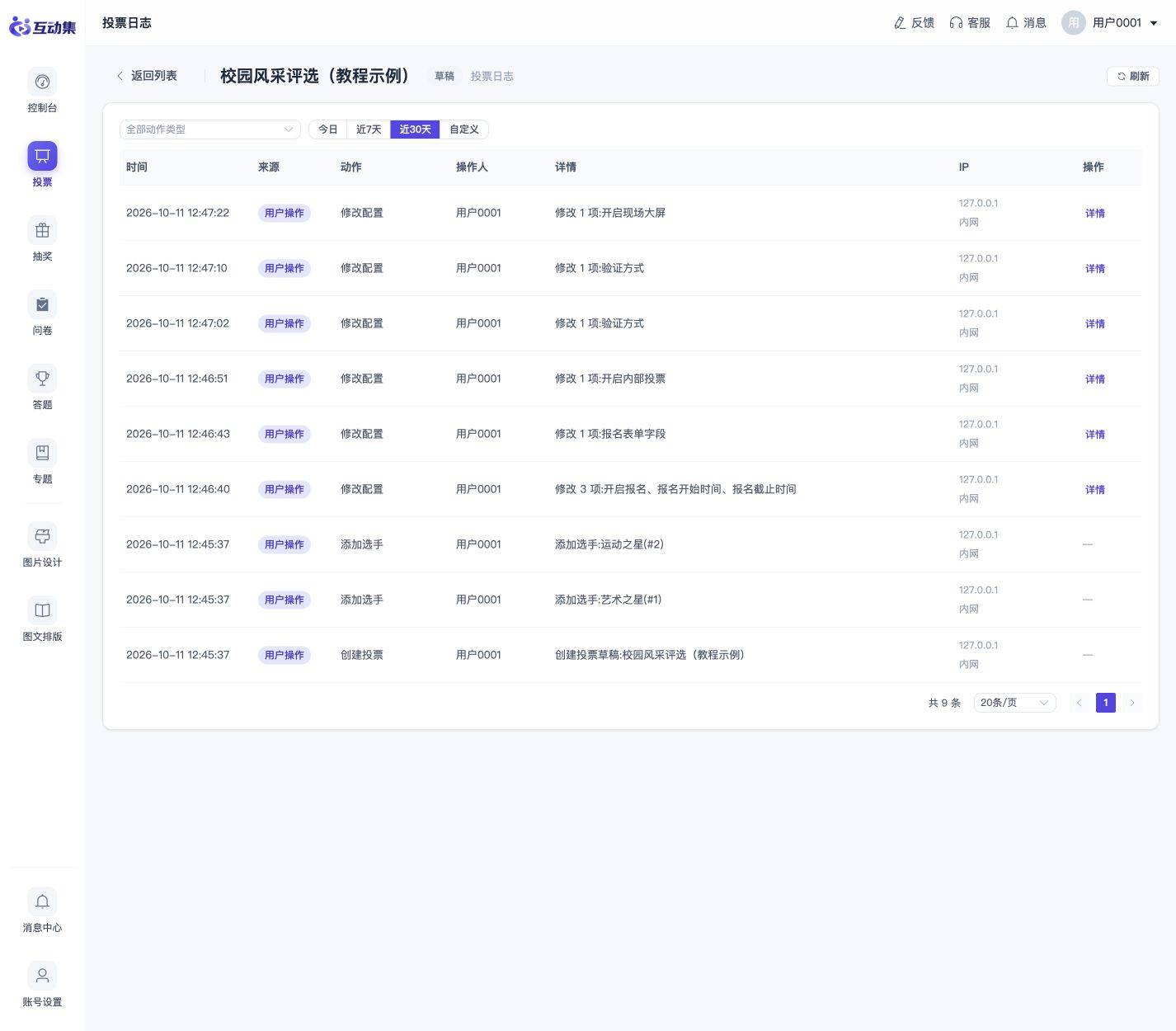Open 详情 for 开启内部投票 row

tap(1095, 379)
